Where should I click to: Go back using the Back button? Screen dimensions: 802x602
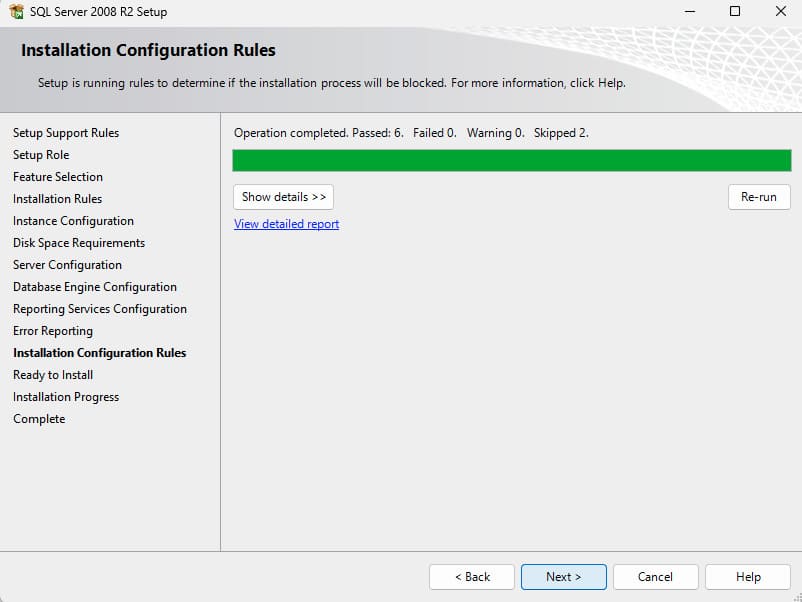click(x=472, y=577)
